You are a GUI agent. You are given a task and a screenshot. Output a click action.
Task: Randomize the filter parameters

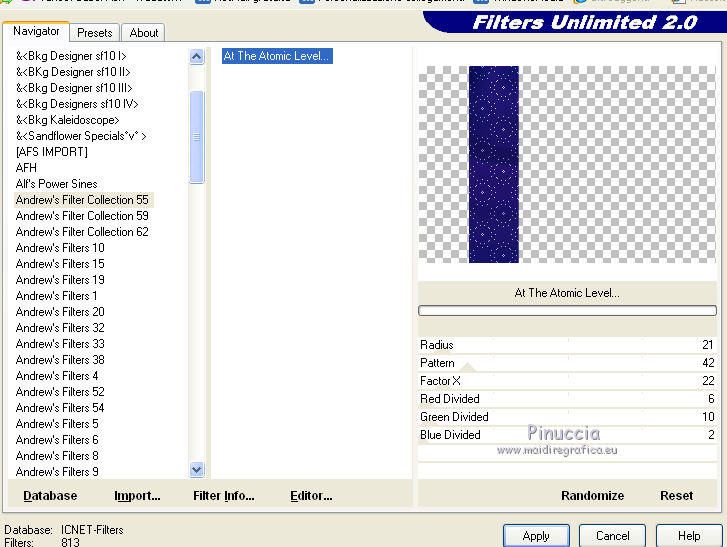pyautogui.click(x=593, y=496)
